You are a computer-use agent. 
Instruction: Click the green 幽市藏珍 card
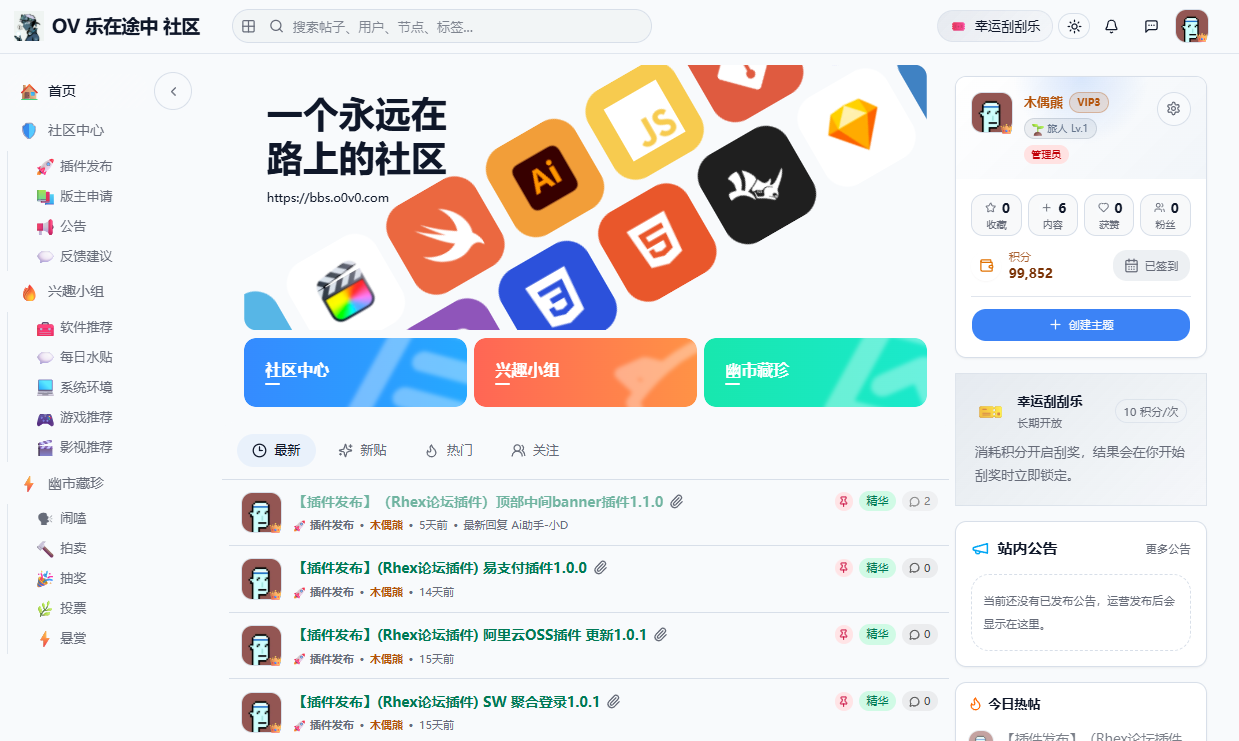[815, 372]
